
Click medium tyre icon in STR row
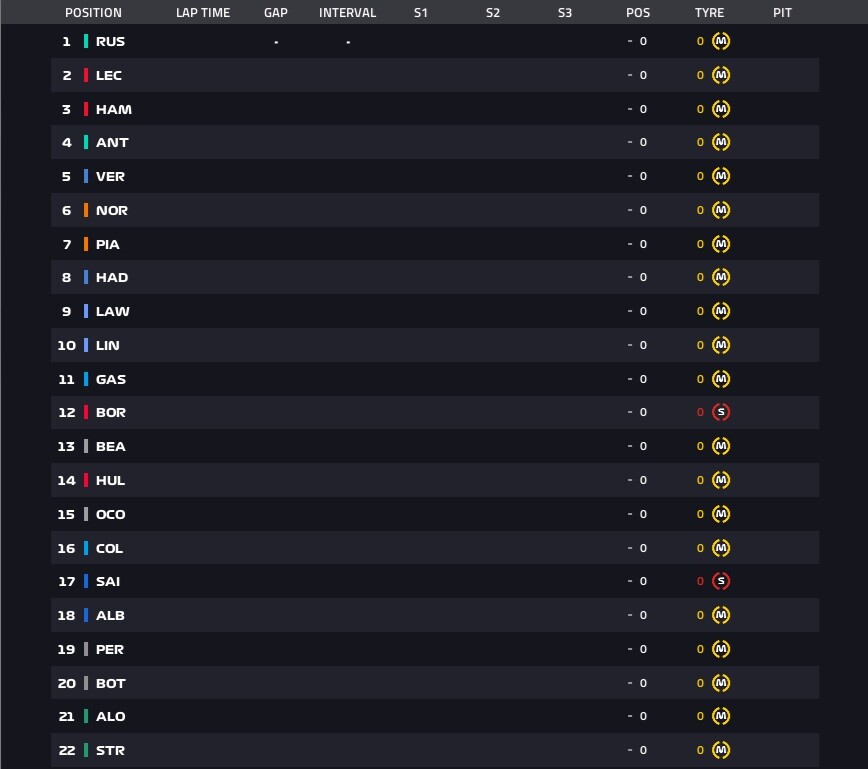(721, 750)
